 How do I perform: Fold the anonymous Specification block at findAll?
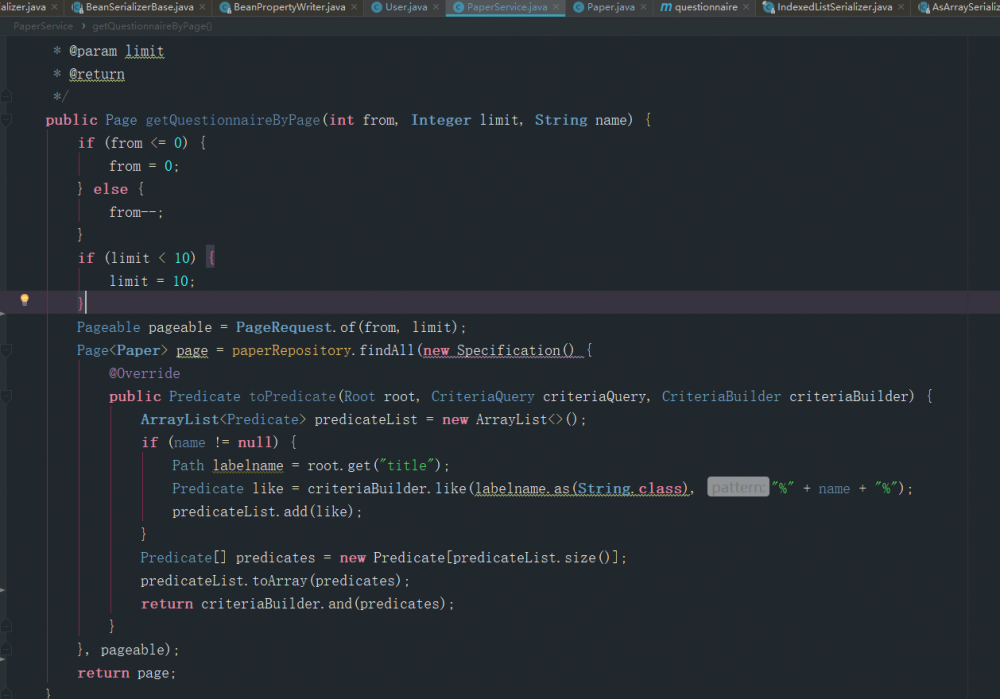6,351
